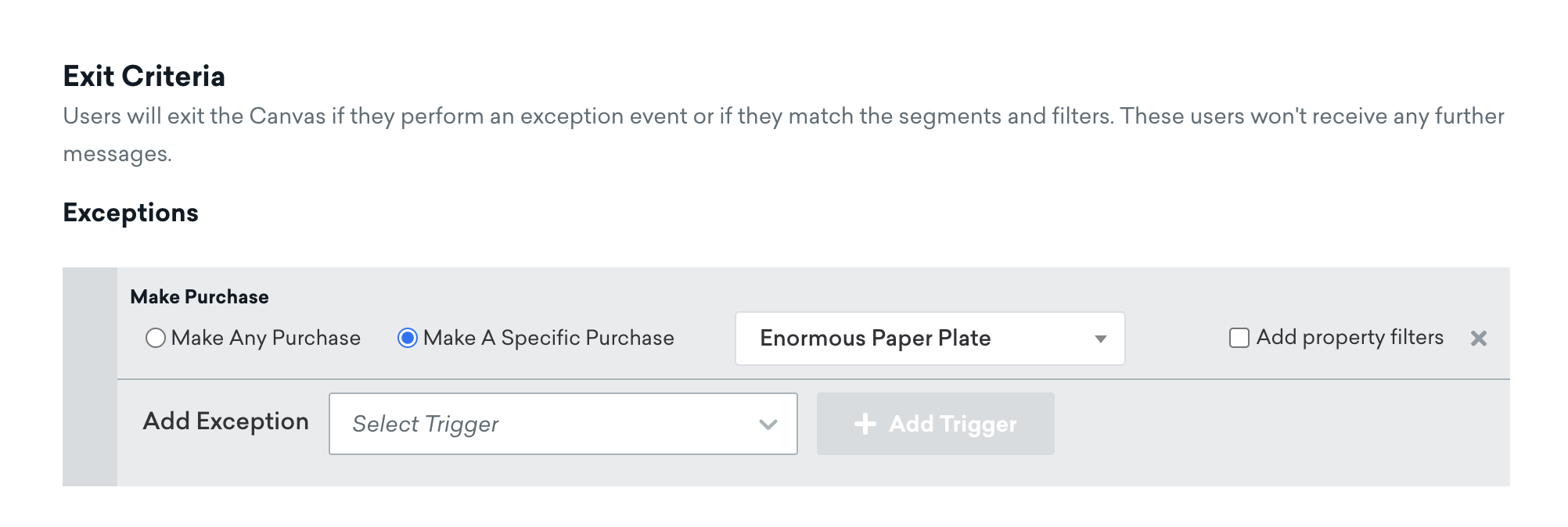Click the "Add property filters" label text

pos(1349,337)
